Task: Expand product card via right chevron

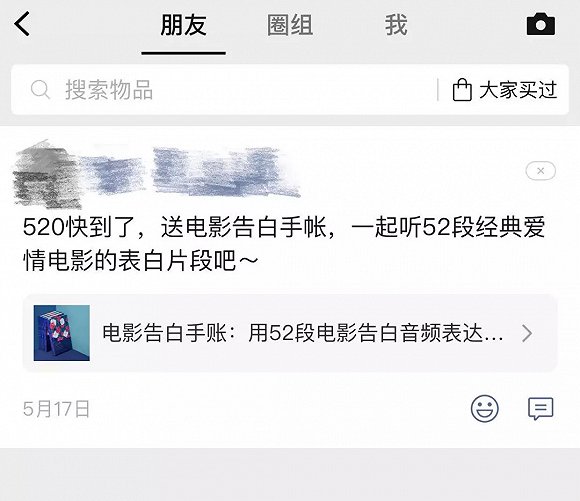Action: coord(527,333)
